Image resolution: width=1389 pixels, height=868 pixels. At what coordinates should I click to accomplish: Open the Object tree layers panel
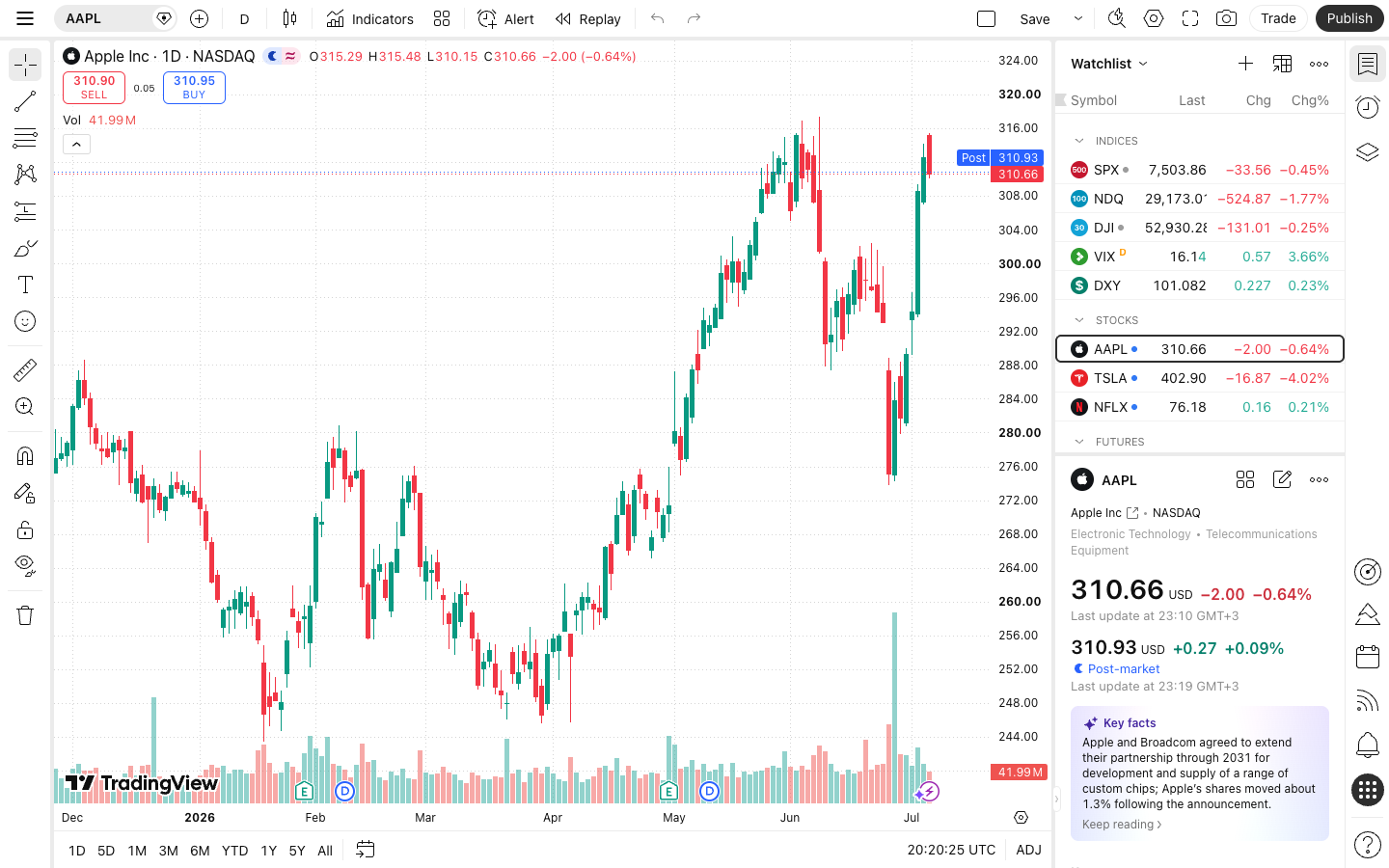click(x=1367, y=151)
